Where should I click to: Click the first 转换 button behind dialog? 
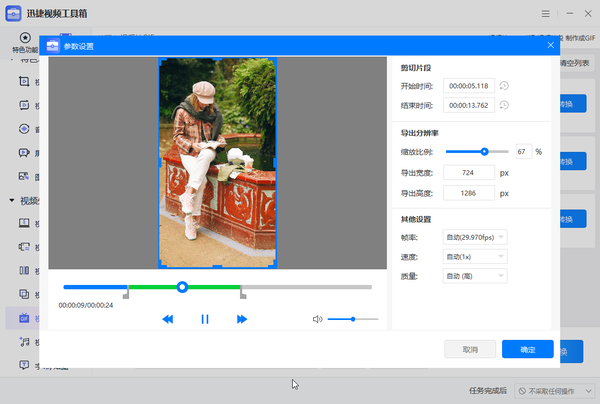pyautogui.click(x=573, y=104)
